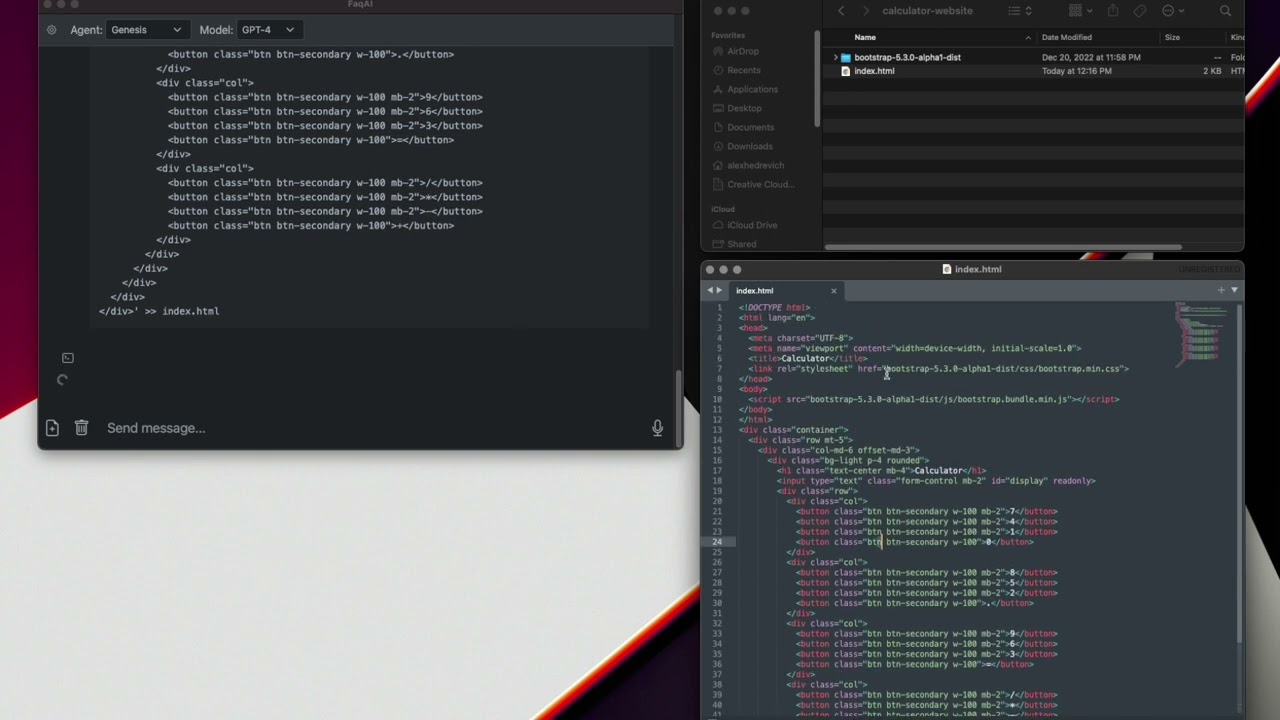Sort Finder list by Name column
This screenshot has width=1280, height=720.
pyautogui.click(x=865, y=38)
